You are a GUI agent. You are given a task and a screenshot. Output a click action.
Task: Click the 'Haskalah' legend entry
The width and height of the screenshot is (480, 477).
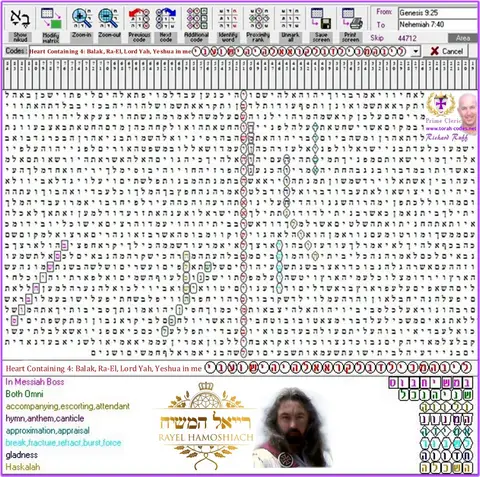point(22,467)
